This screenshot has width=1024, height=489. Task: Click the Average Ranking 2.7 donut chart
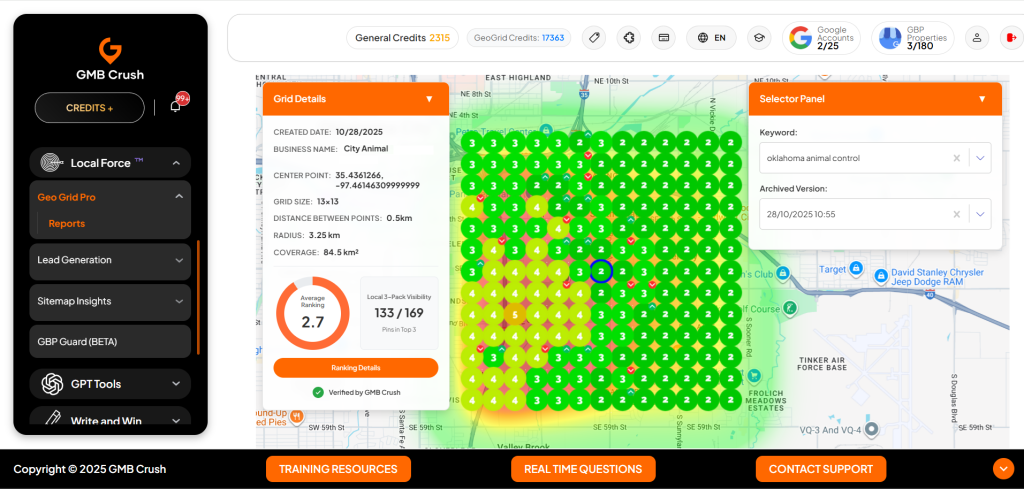pos(313,313)
